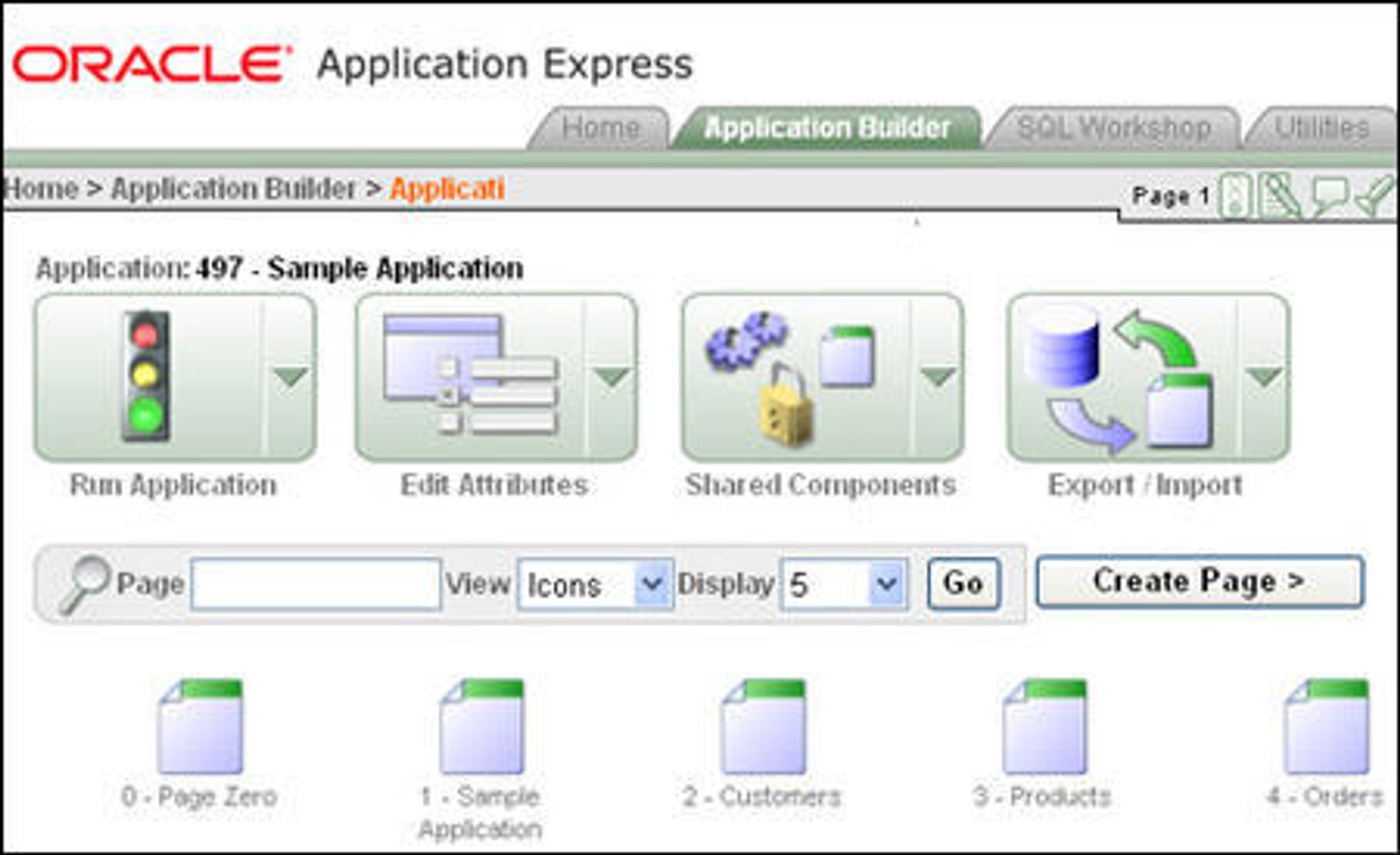Follow the Home breadcrumb link

click(41, 189)
